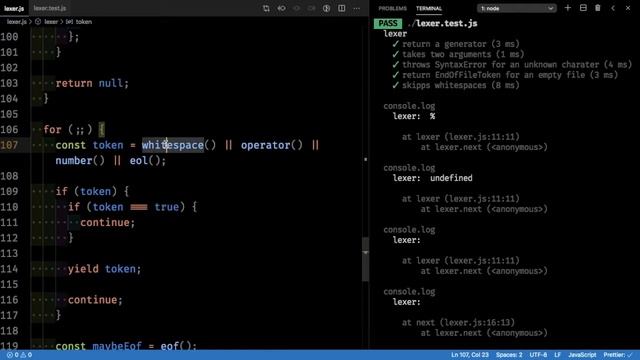
Task: Click line number 107 in the gutter
Action: 9,145
